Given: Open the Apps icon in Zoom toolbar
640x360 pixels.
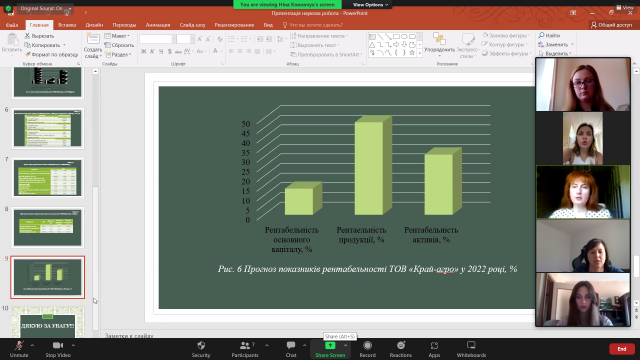Looking at the screenshot, I should tap(434, 349).
